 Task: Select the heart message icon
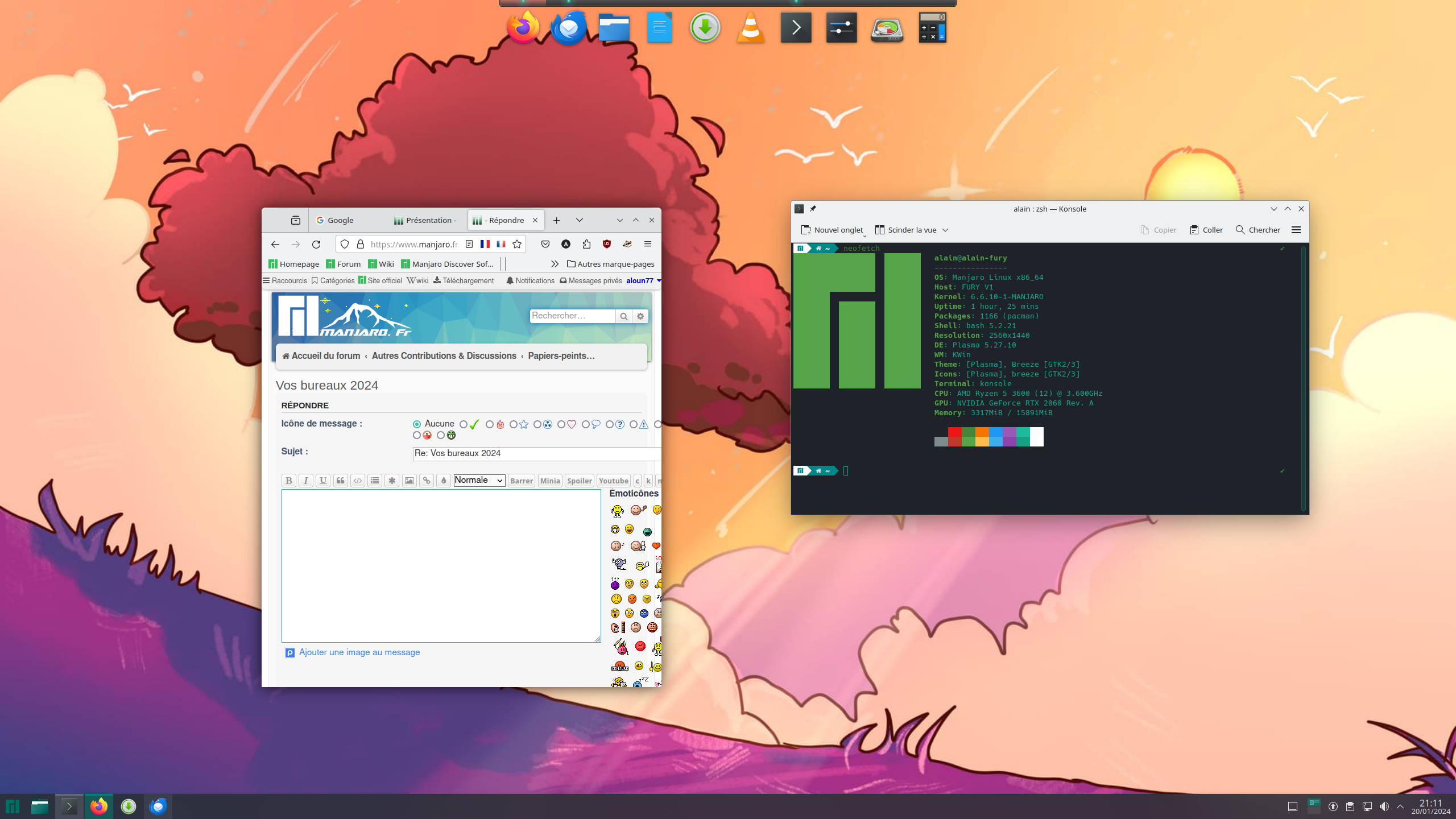click(561, 424)
